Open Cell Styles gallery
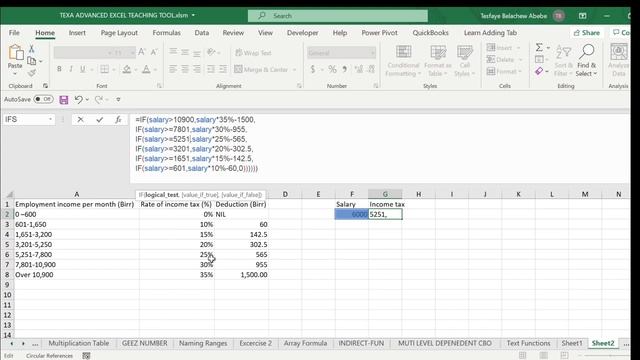 pos(464,61)
